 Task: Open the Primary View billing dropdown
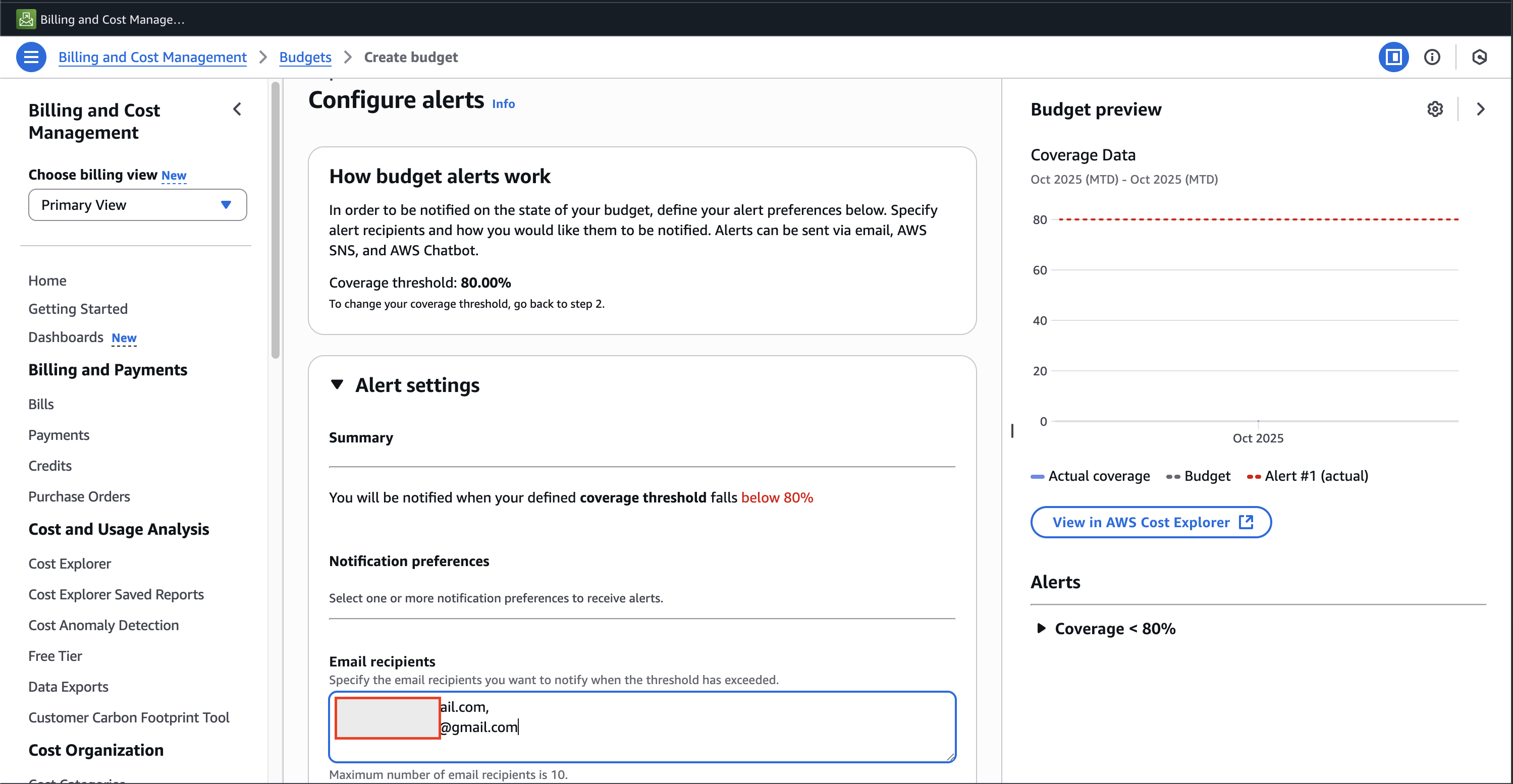point(137,205)
